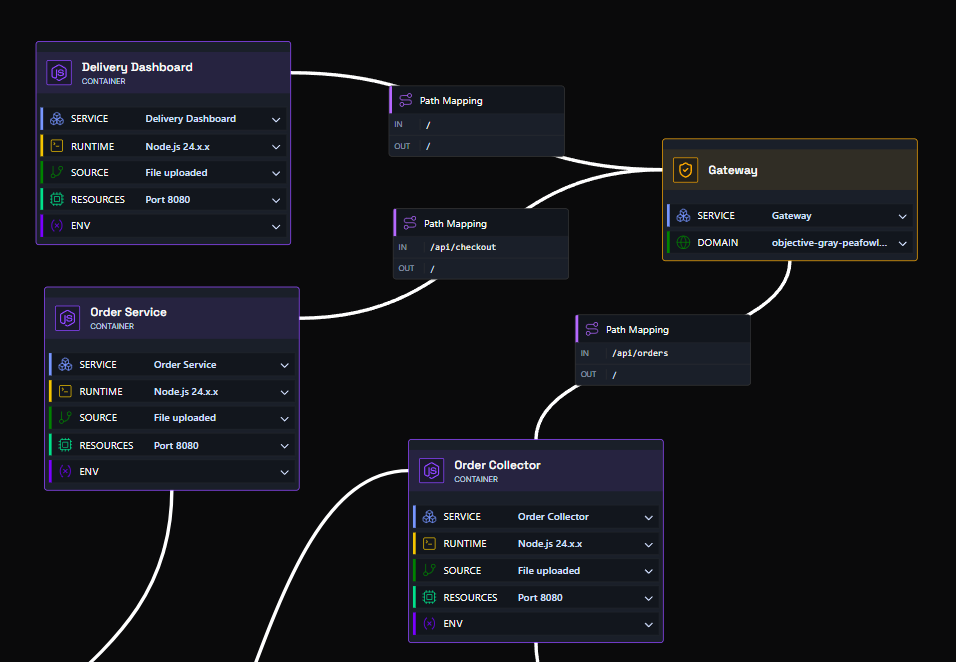Expand ENV chevron in Order Service

pos(285,472)
